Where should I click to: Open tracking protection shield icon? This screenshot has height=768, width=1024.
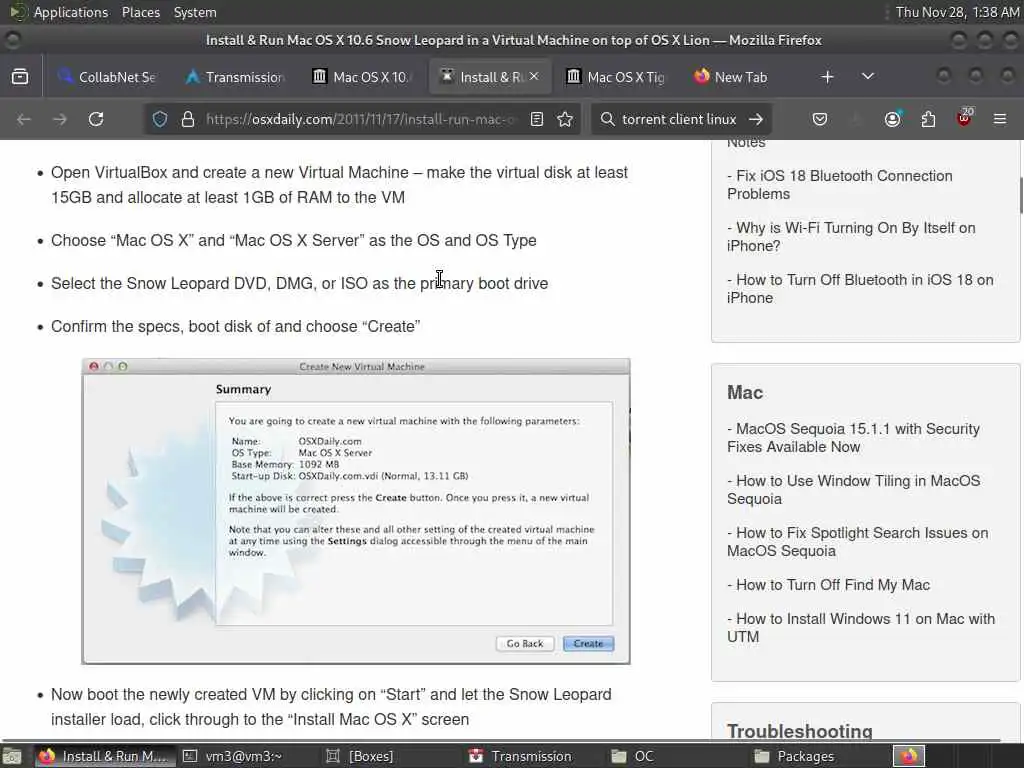point(160,120)
